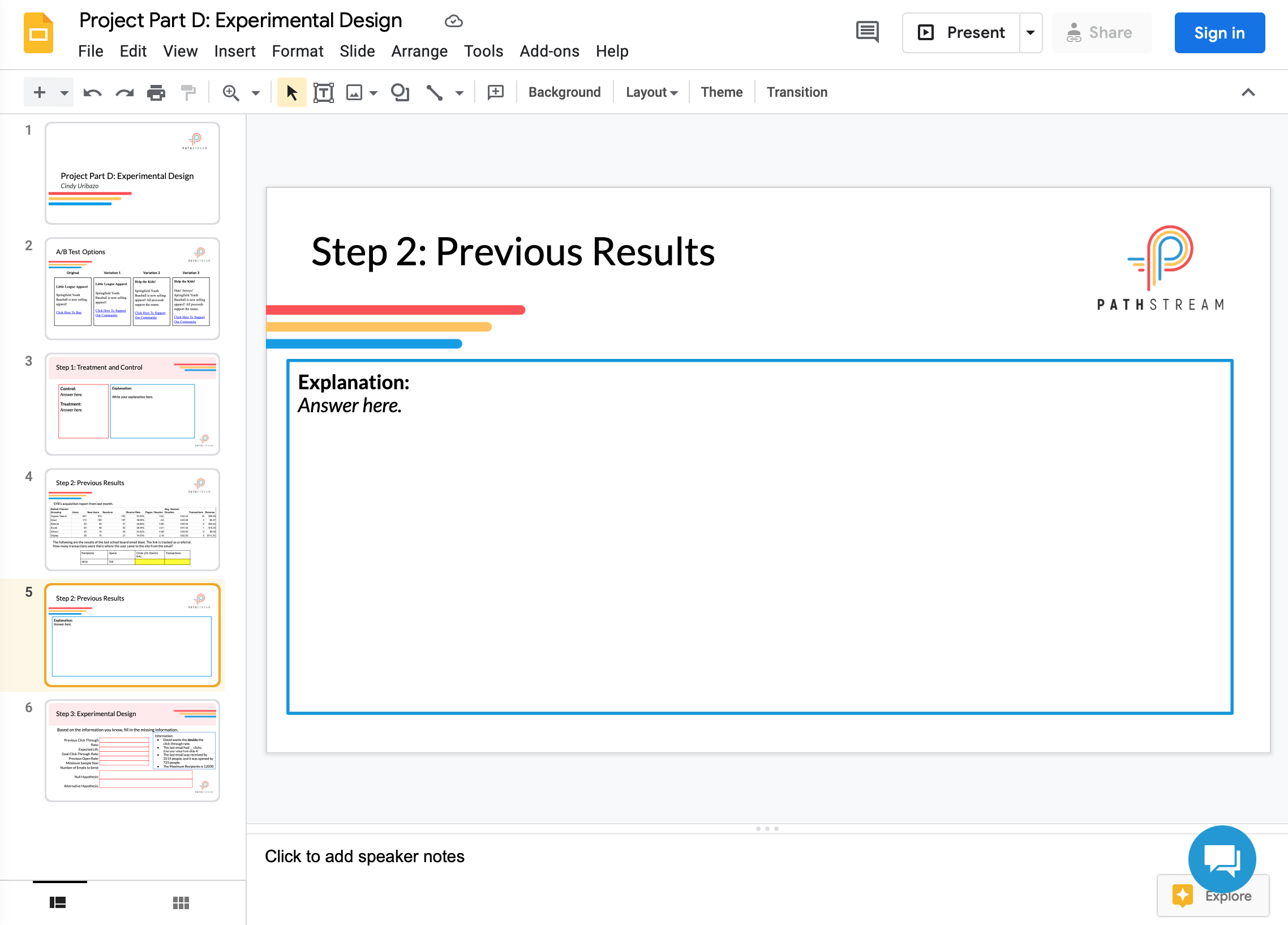Select slide 6 Experimental Design thumbnail
This screenshot has width=1288, height=925.
132,750
